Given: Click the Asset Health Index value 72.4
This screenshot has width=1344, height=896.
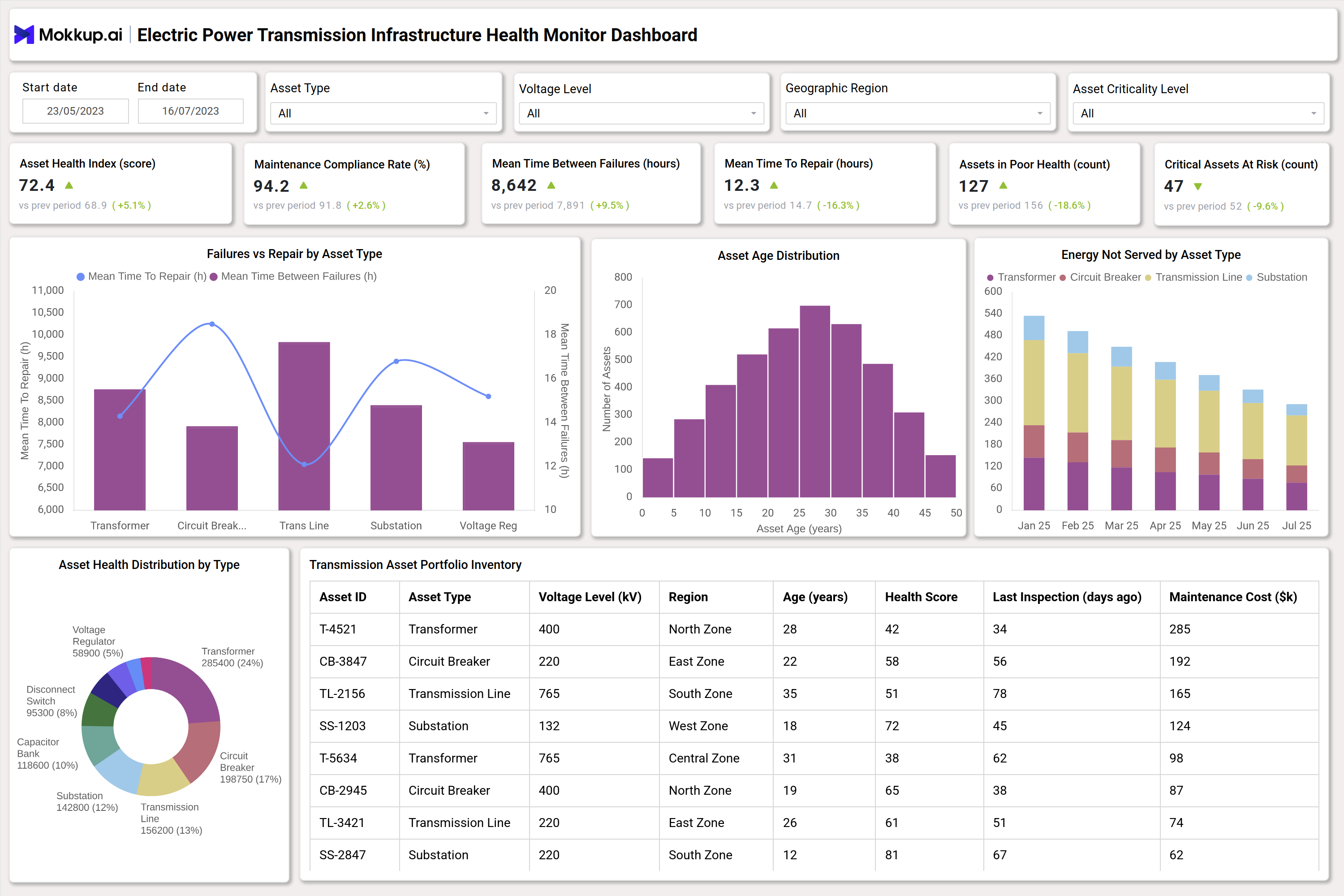Looking at the screenshot, I should coord(37,185).
